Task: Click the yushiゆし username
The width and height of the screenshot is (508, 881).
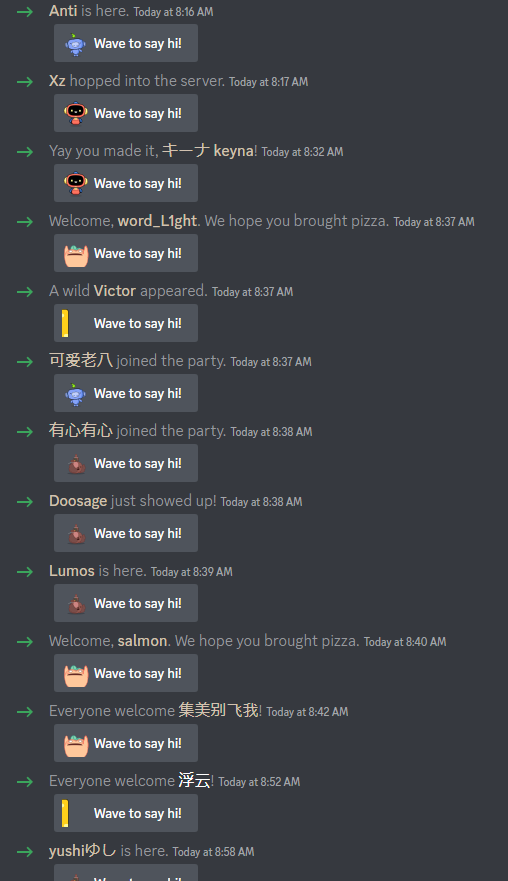Action: (x=83, y=851)
